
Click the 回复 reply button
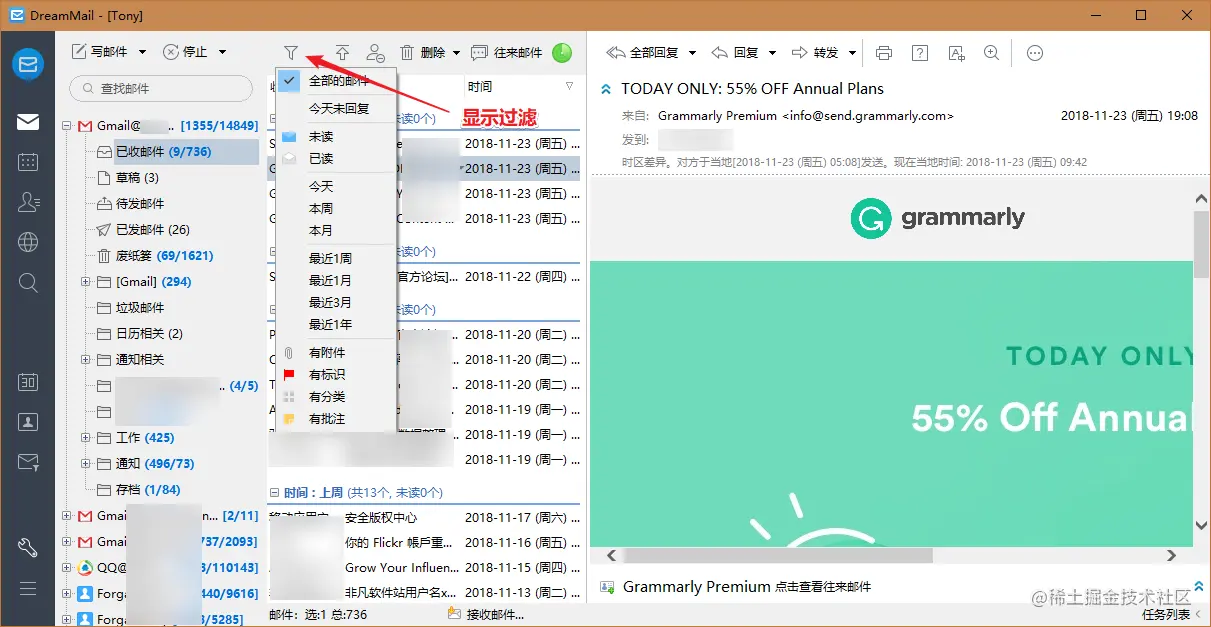click(735, 53)
